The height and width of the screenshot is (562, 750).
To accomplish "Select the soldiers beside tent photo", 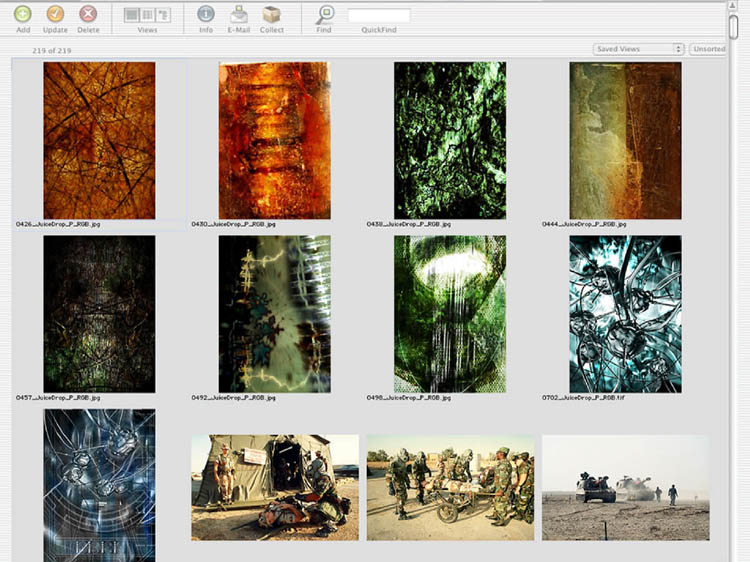I will (275, 487).
